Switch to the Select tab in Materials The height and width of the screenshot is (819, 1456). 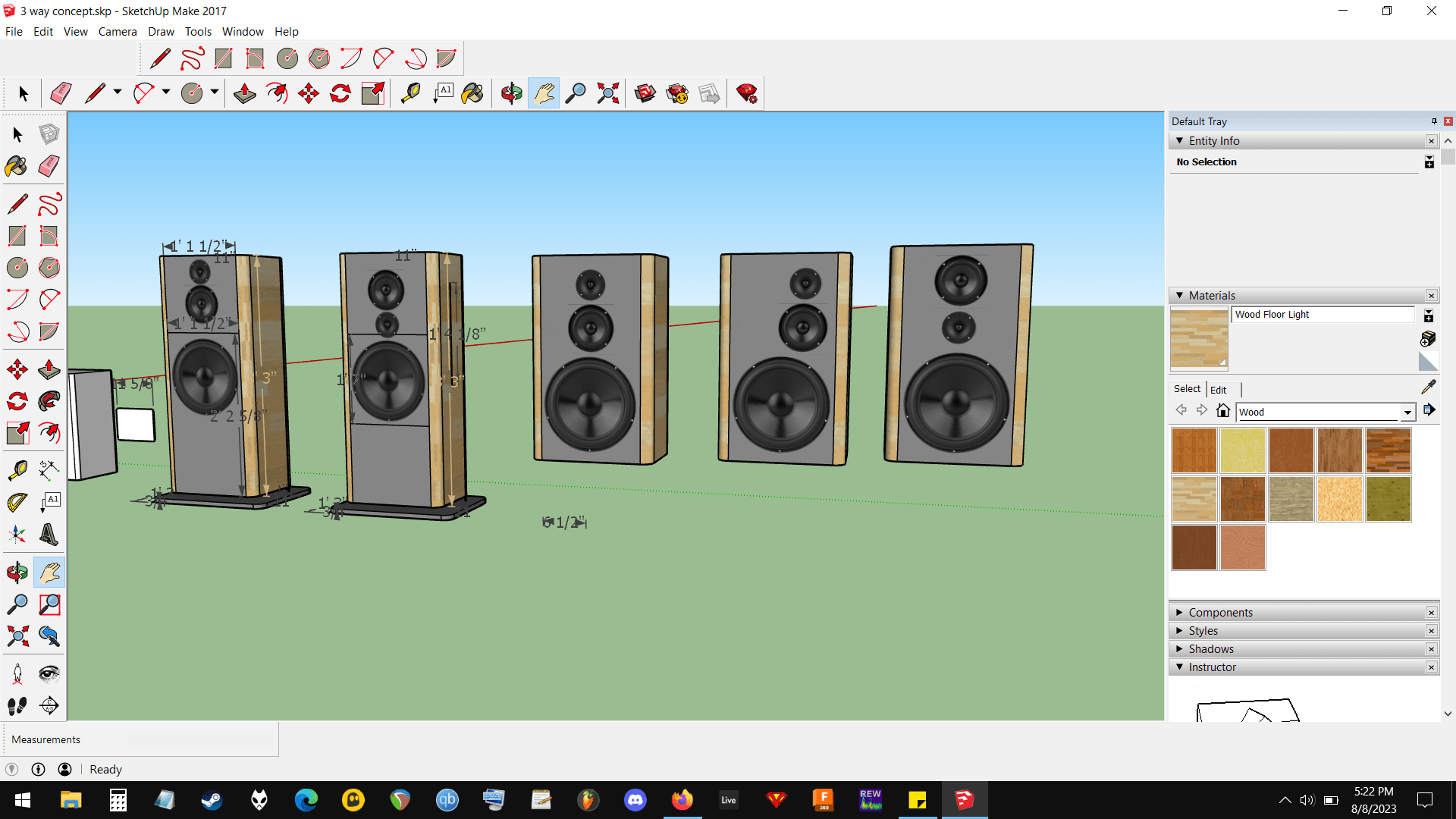[1188, 389]
